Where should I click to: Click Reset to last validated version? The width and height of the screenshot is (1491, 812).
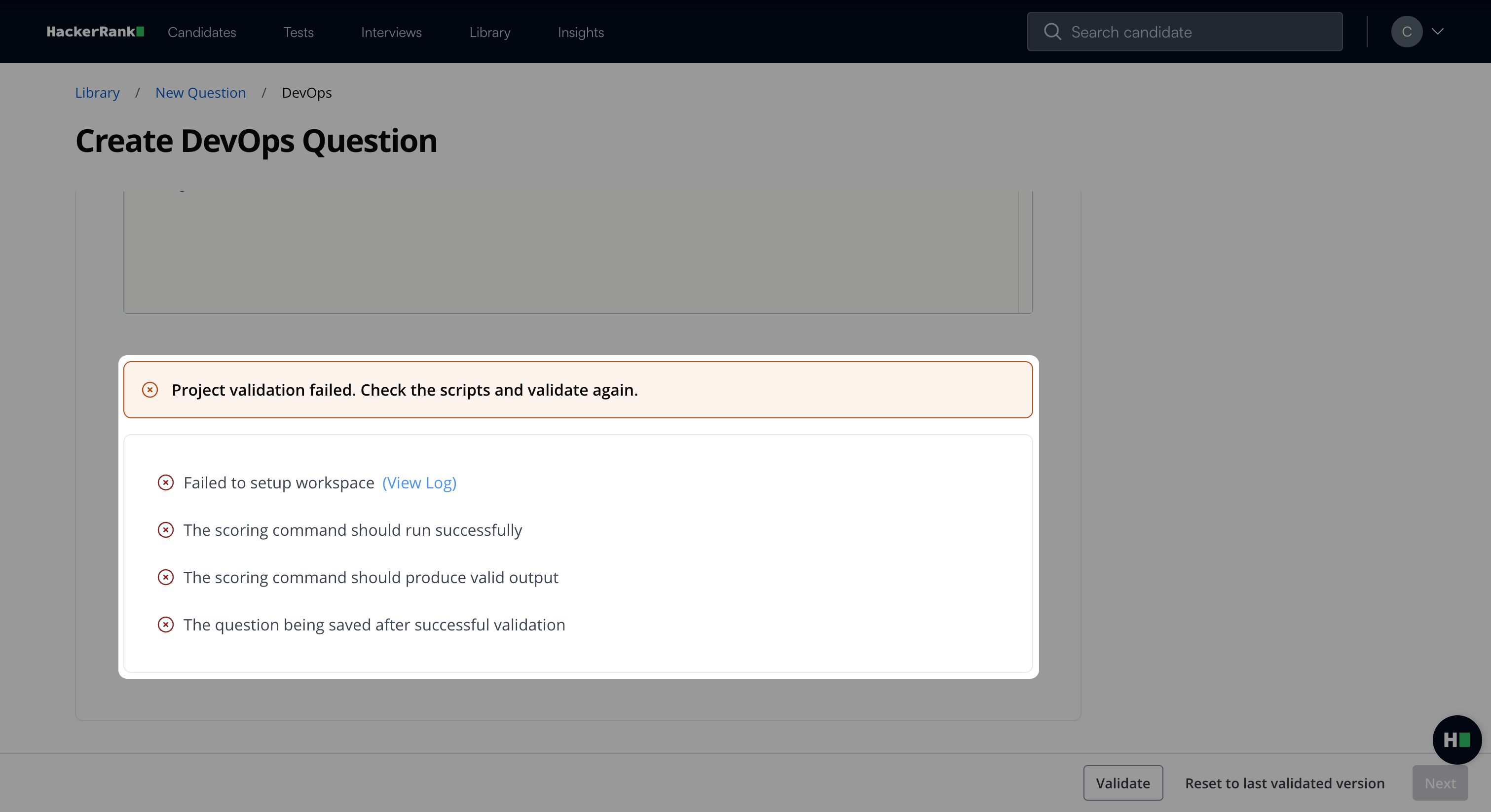pyautogui.click(x=1284, y=782)
